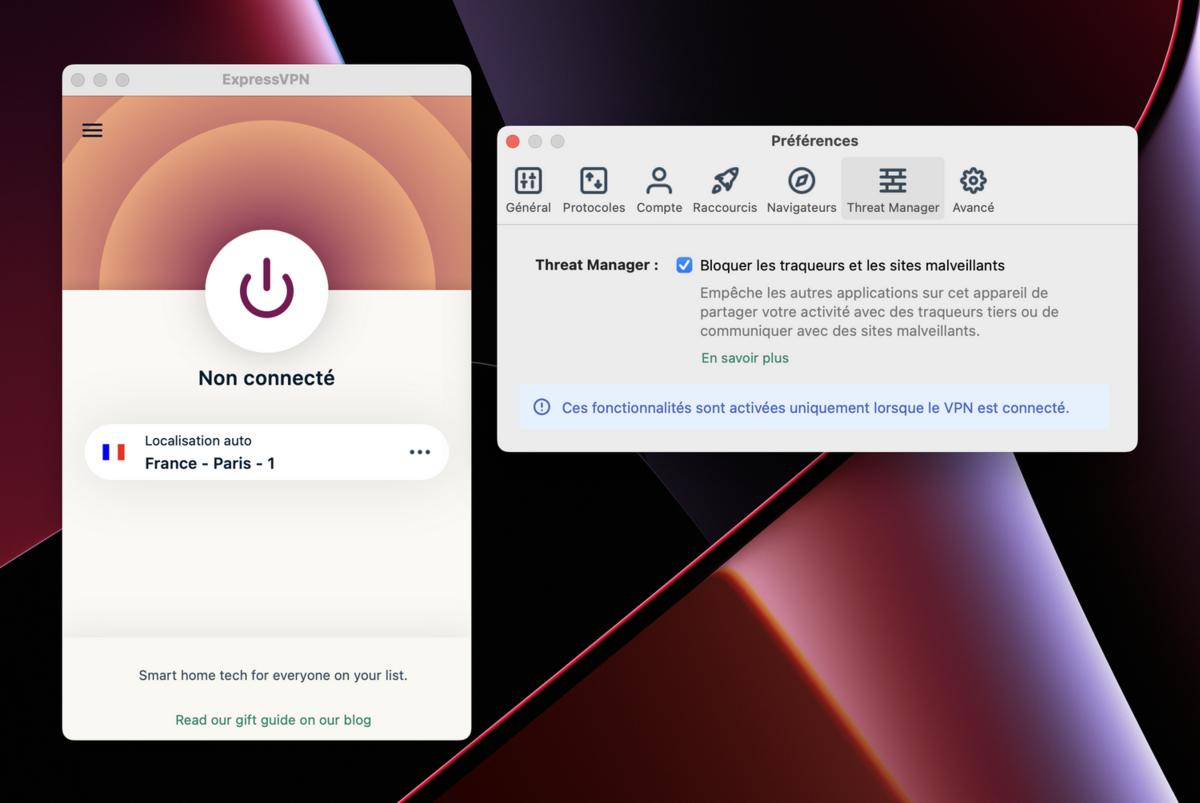Click the power button to connect VPN
1200x803 pixels.
click(267, 290)
